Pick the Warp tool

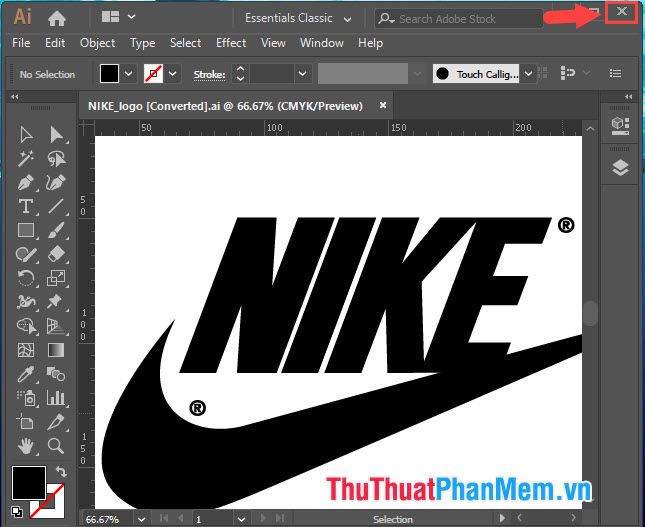click(x=26, y=302)
